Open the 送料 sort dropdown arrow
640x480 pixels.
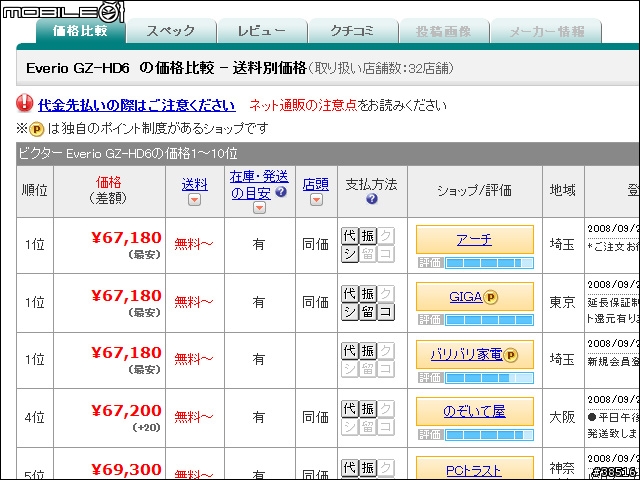click(194, 200)
